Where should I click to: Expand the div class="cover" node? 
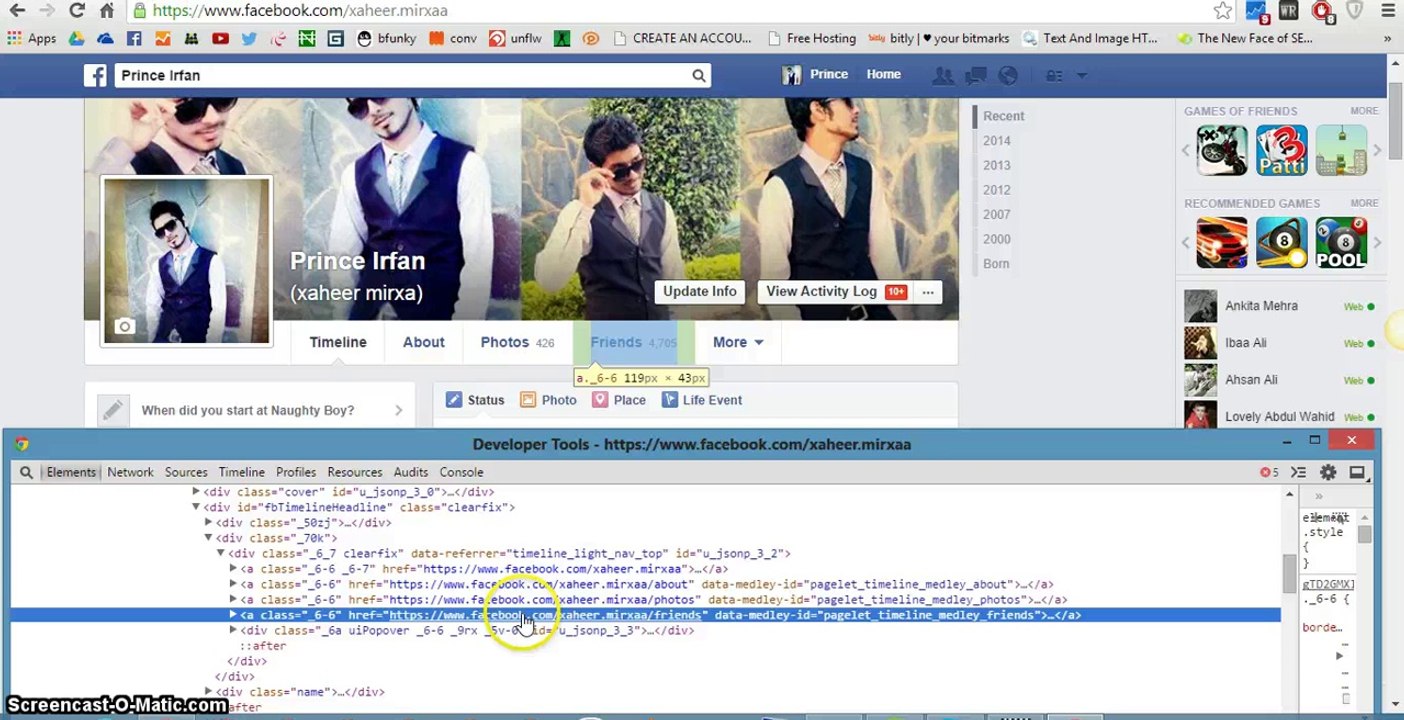(x=196, y=492)
